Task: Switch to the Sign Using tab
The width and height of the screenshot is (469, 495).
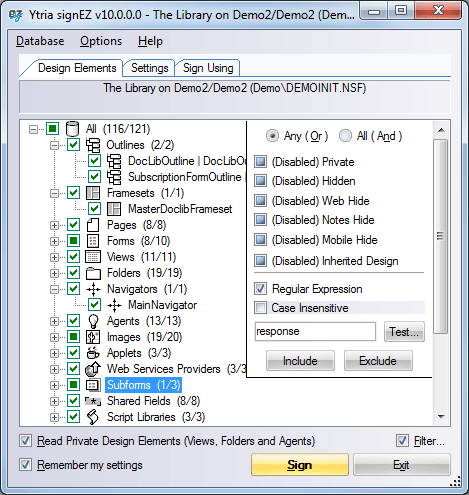Action: tap(208, 68)
